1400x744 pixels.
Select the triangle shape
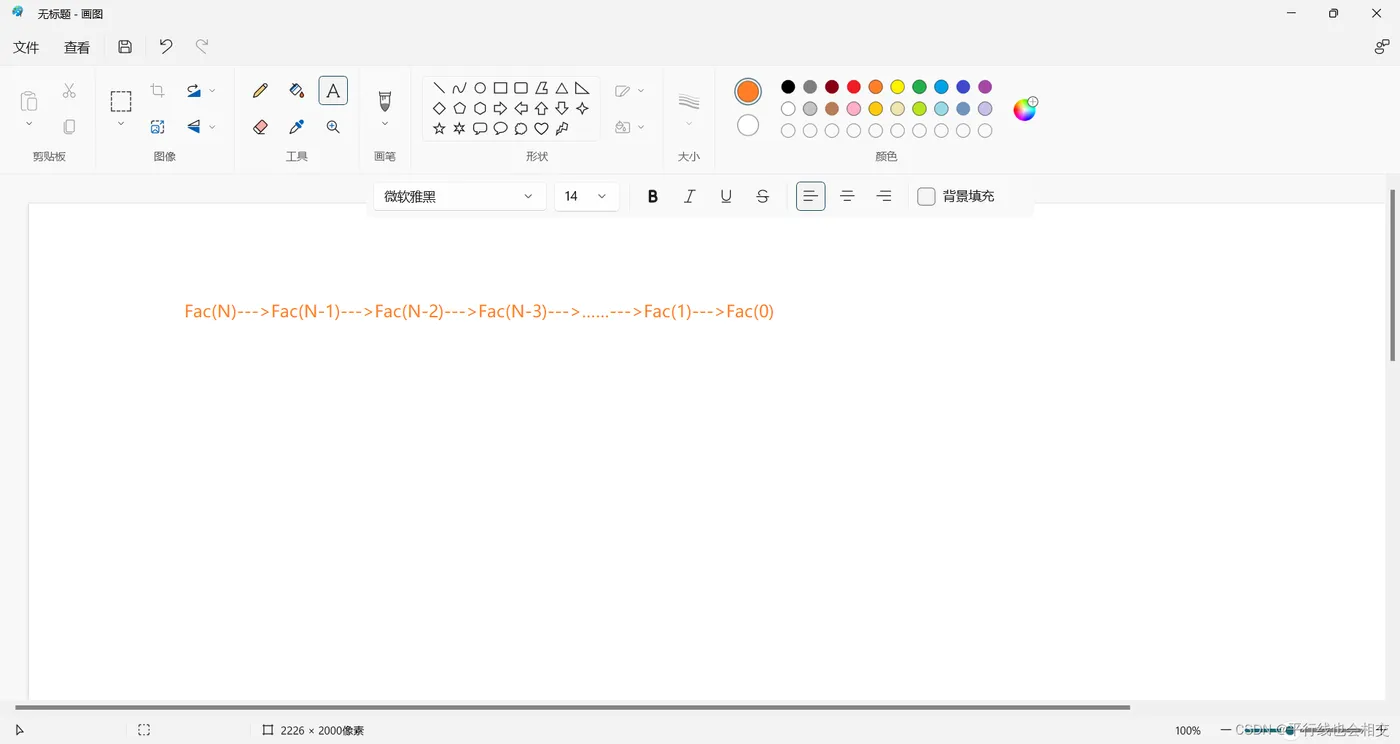pos(562,88)
